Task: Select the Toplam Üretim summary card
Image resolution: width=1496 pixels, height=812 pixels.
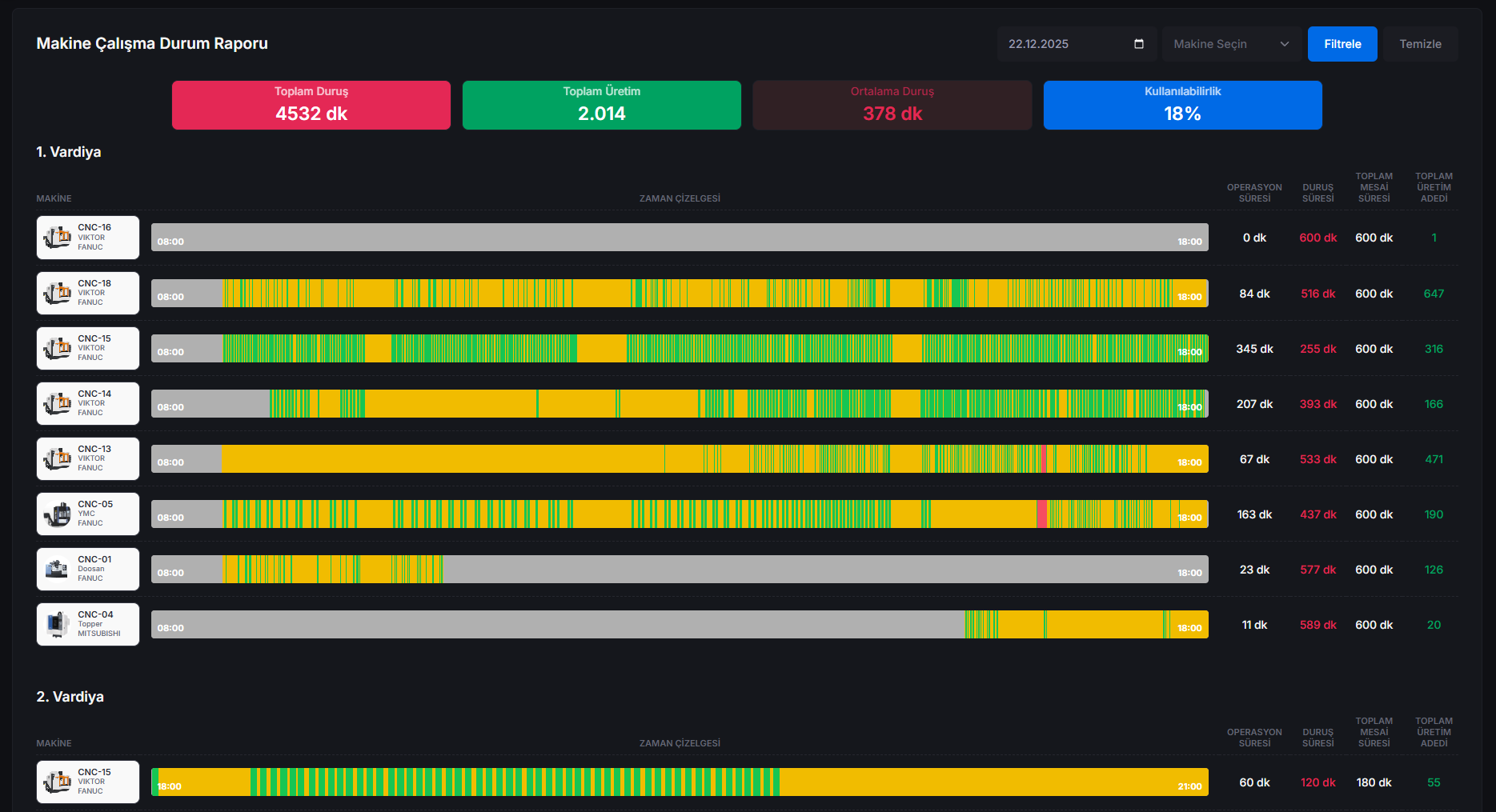Action: (x=601, y=105)
